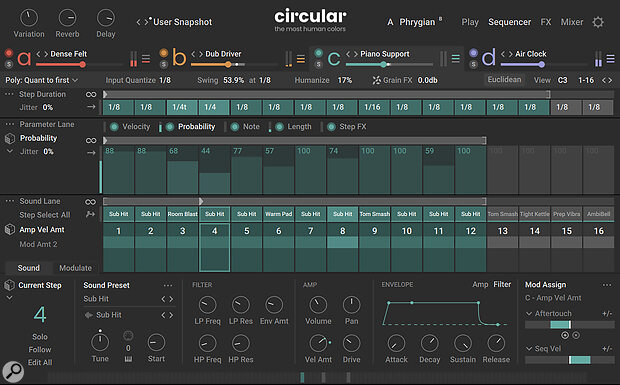620x385 pixels.
Task: Open Step Duration three-dot menu
Action: 9,94
